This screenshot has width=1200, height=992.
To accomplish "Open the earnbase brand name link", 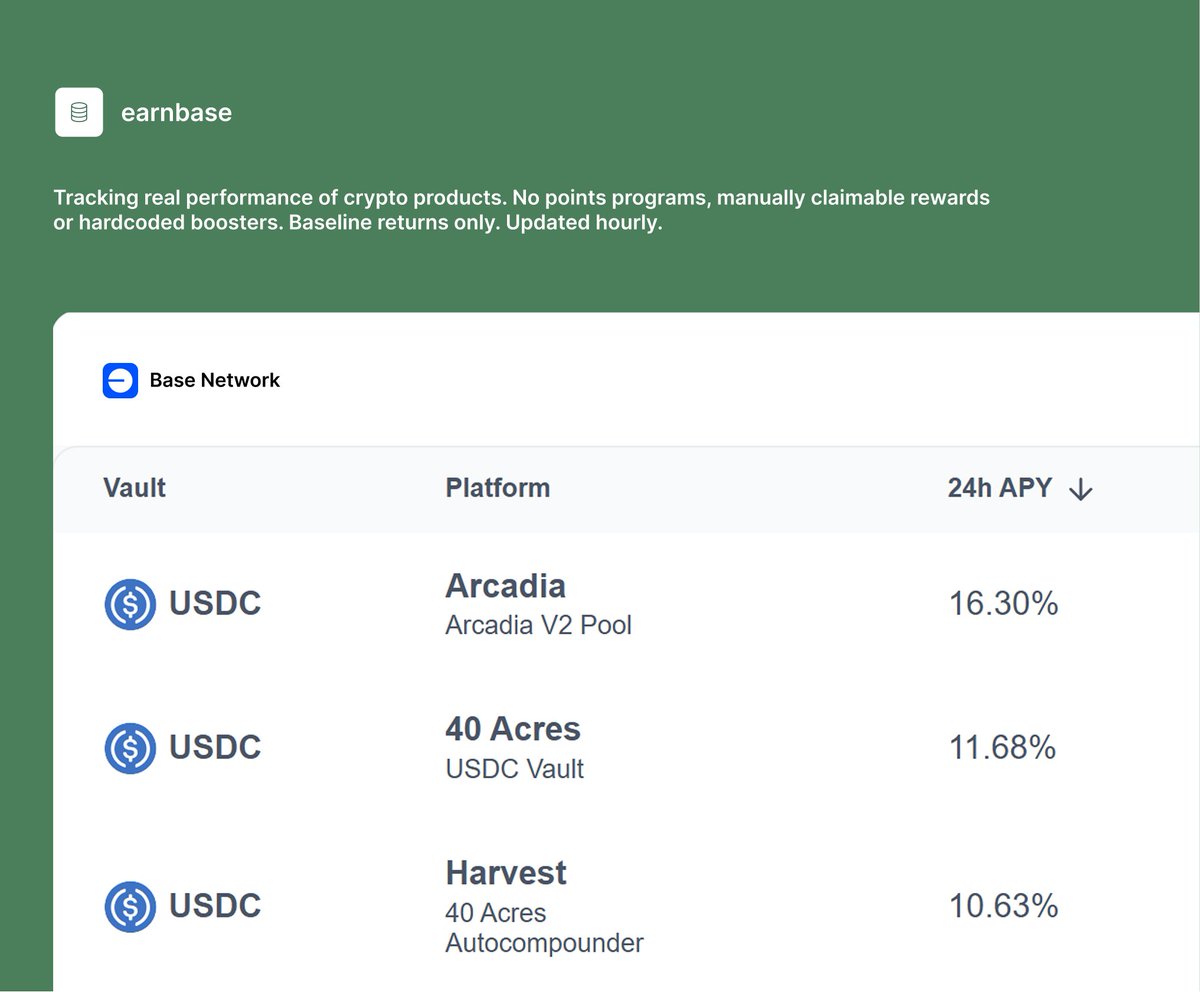I will pos(176,113).
